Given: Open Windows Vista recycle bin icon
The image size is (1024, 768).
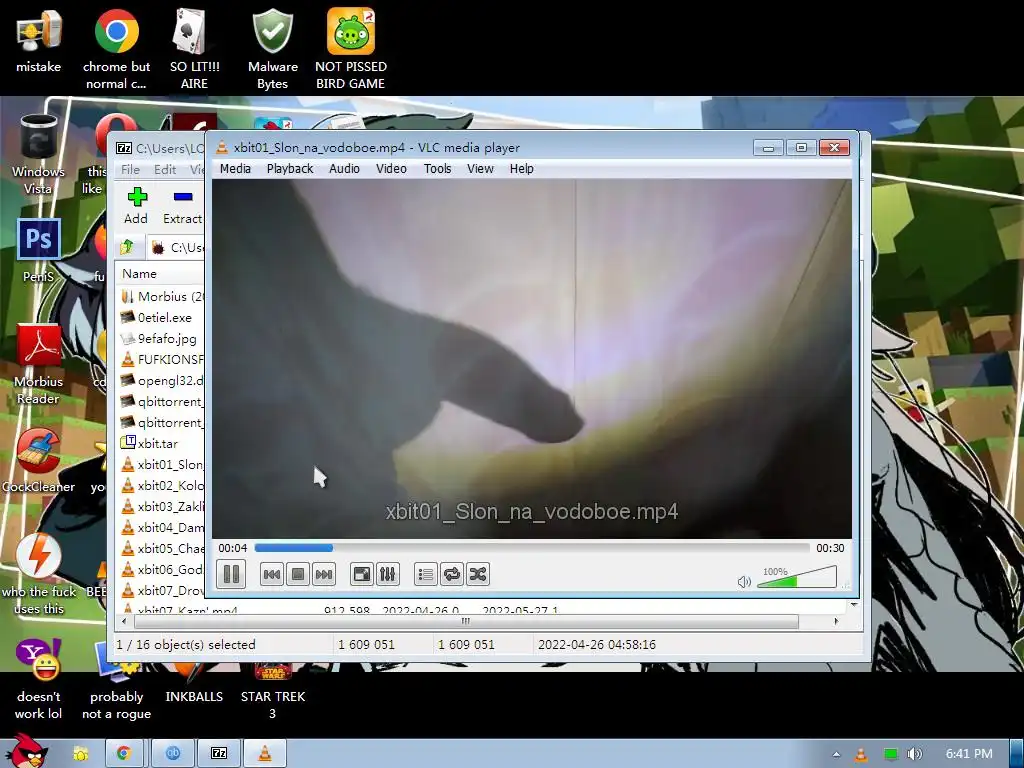Looking at the screenshot, I should coord(39,154).
